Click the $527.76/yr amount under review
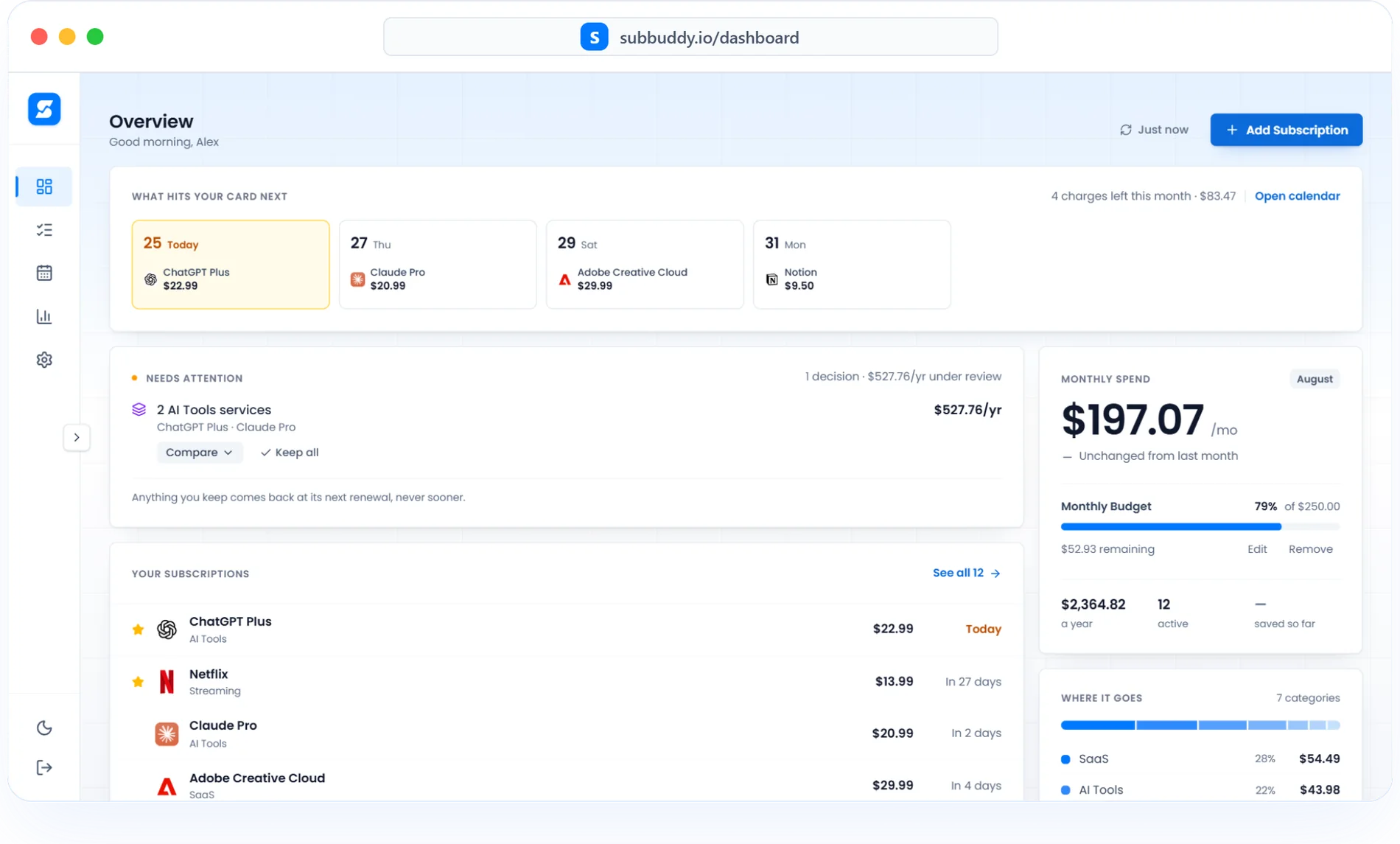The width and height of the screenshot is (1400, 844). click(x=967, y=410)
